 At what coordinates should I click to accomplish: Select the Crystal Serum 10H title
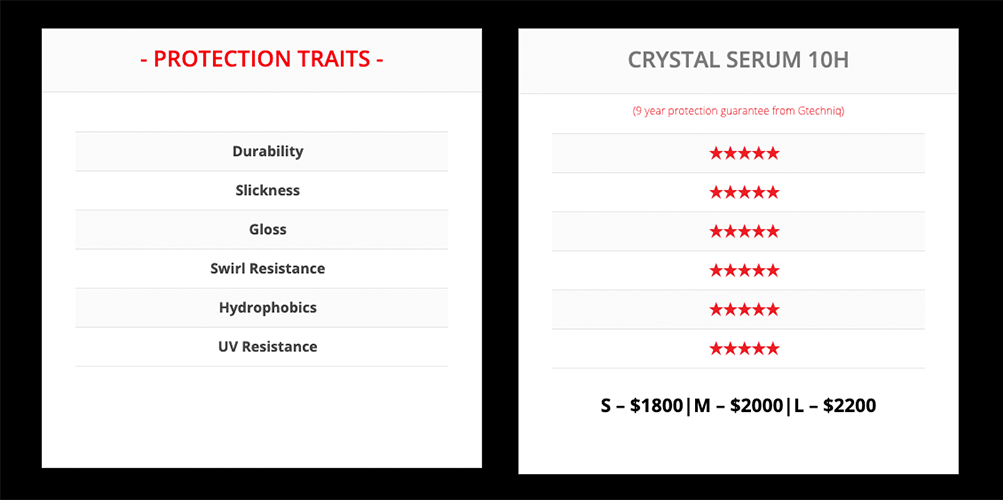coord(738,60)
